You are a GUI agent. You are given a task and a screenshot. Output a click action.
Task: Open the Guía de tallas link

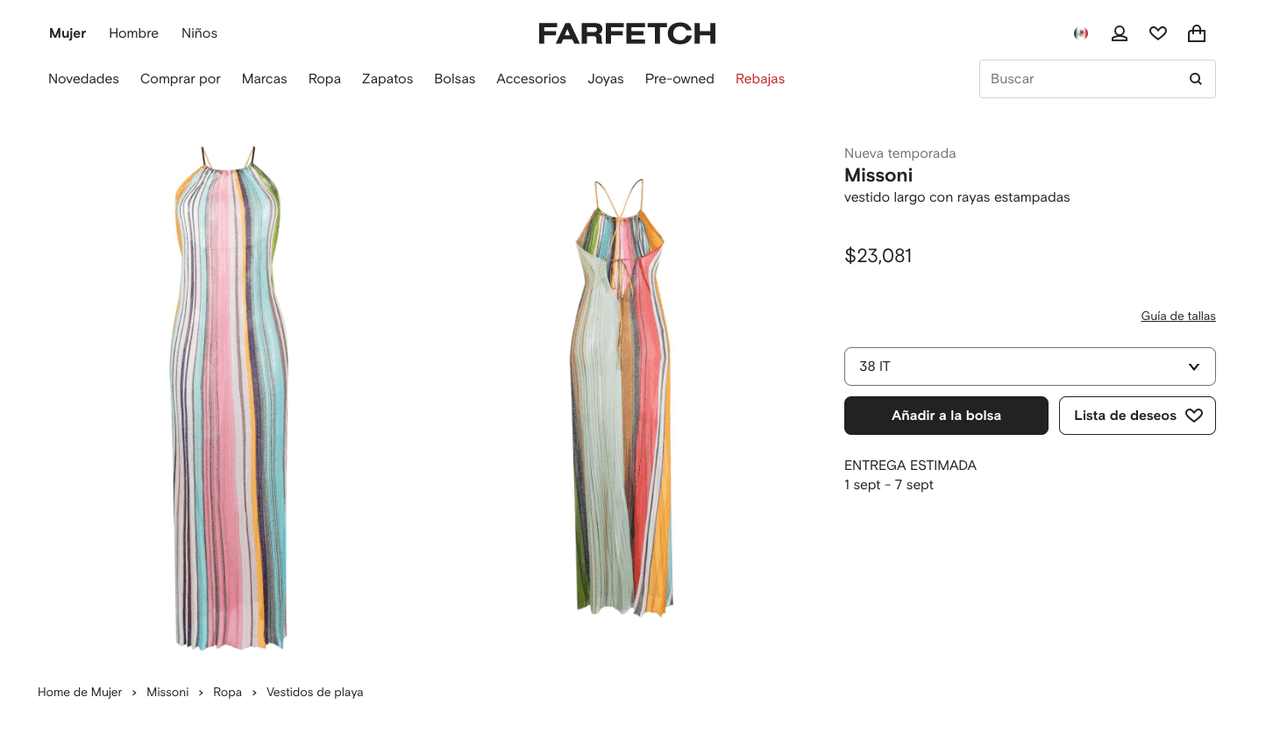pos(1178,316)
